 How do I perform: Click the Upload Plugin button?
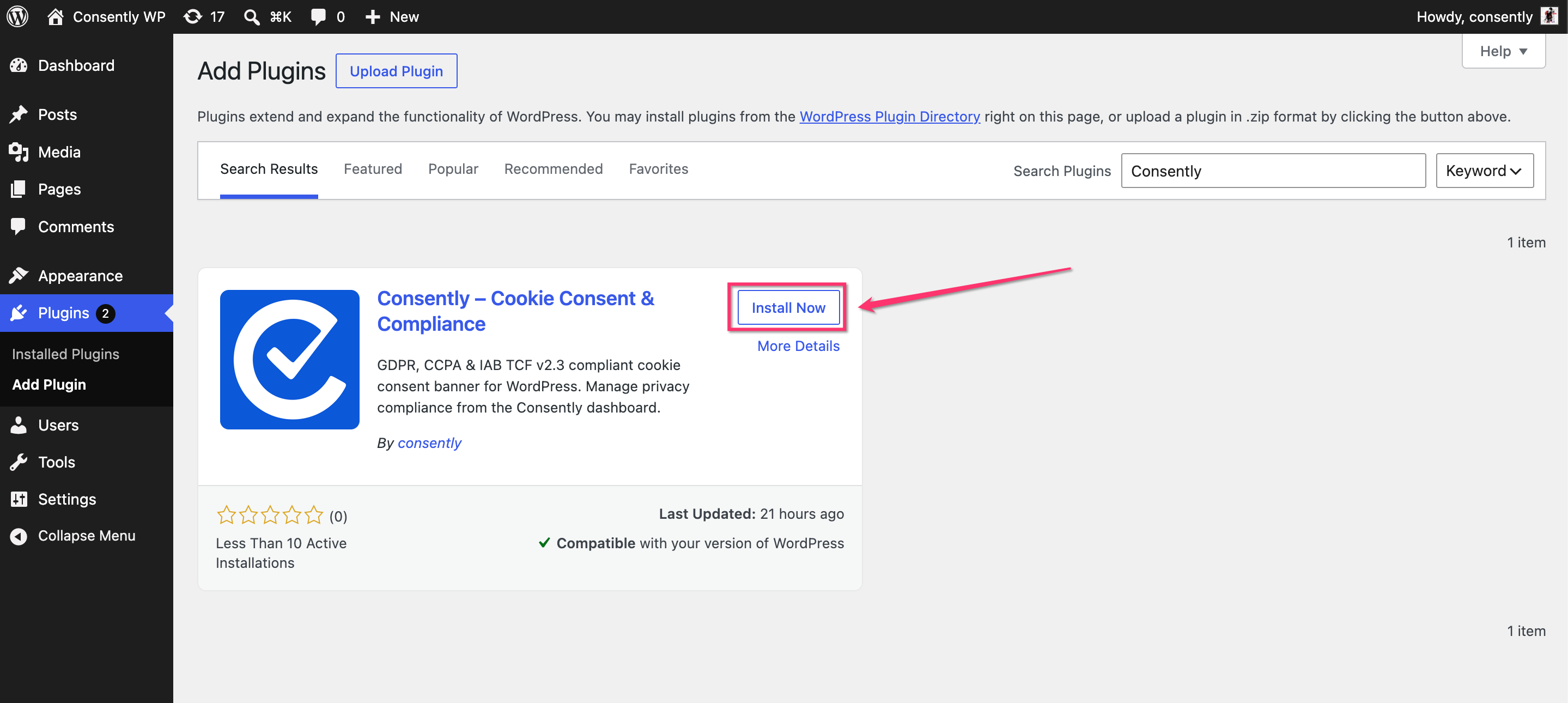[x=396, y=71]
